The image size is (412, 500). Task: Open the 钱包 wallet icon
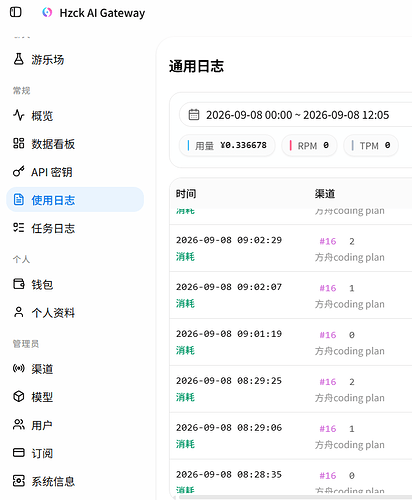(x=19, y=284)
